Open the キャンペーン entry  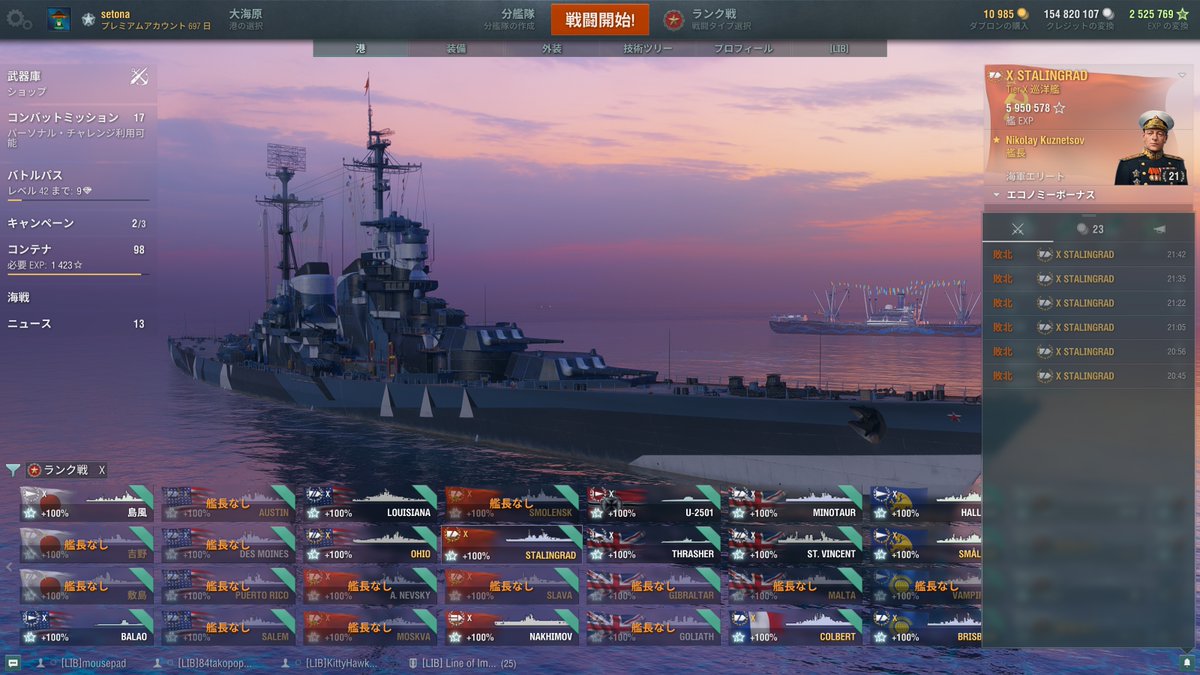click(78, 223)
